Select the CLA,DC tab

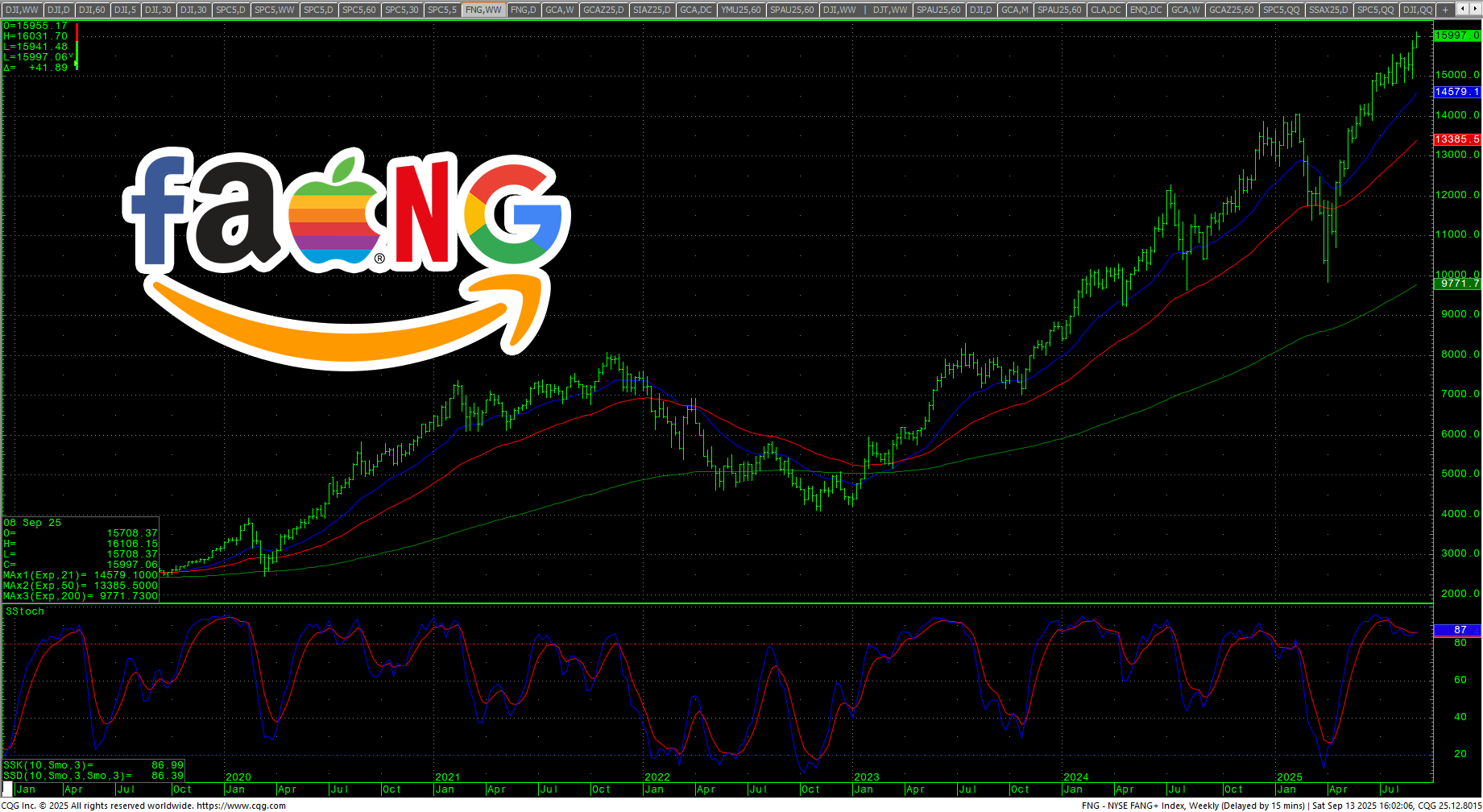coord(1105,10)
